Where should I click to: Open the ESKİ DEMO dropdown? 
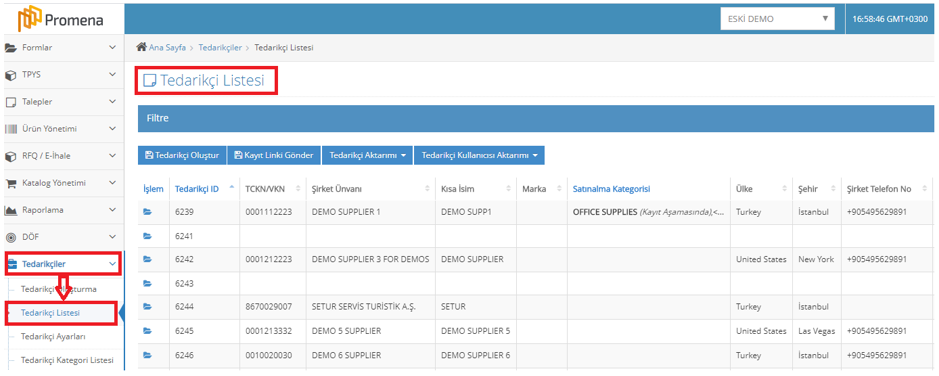coord(777,19)
